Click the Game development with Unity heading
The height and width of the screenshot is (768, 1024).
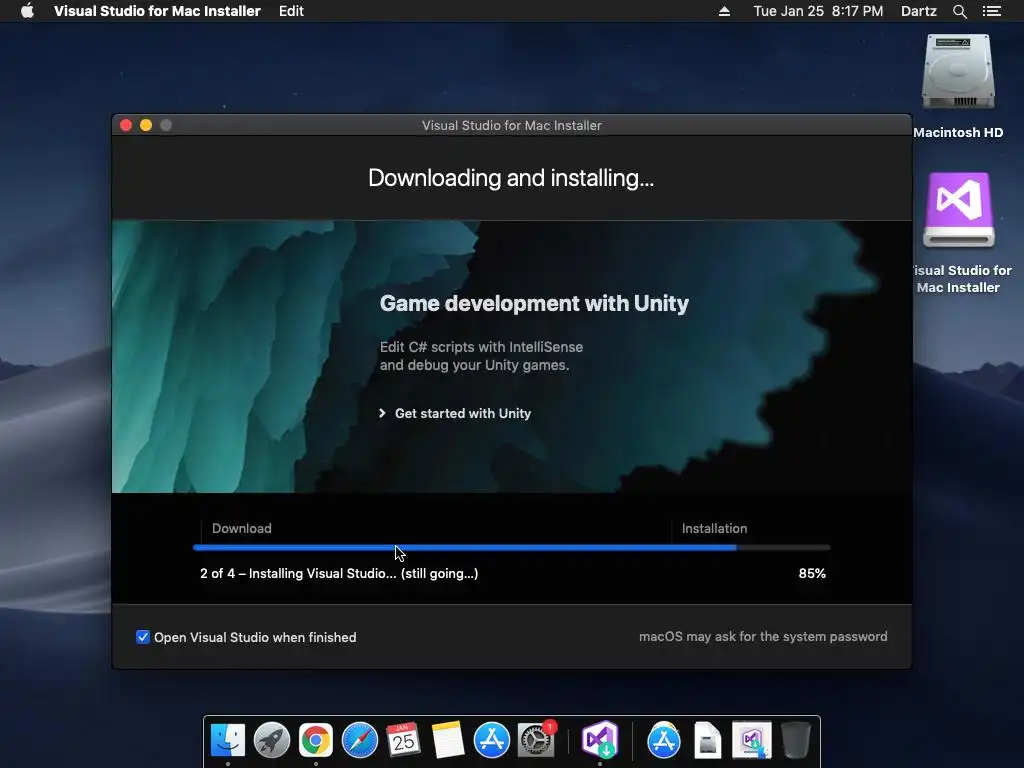534,304
